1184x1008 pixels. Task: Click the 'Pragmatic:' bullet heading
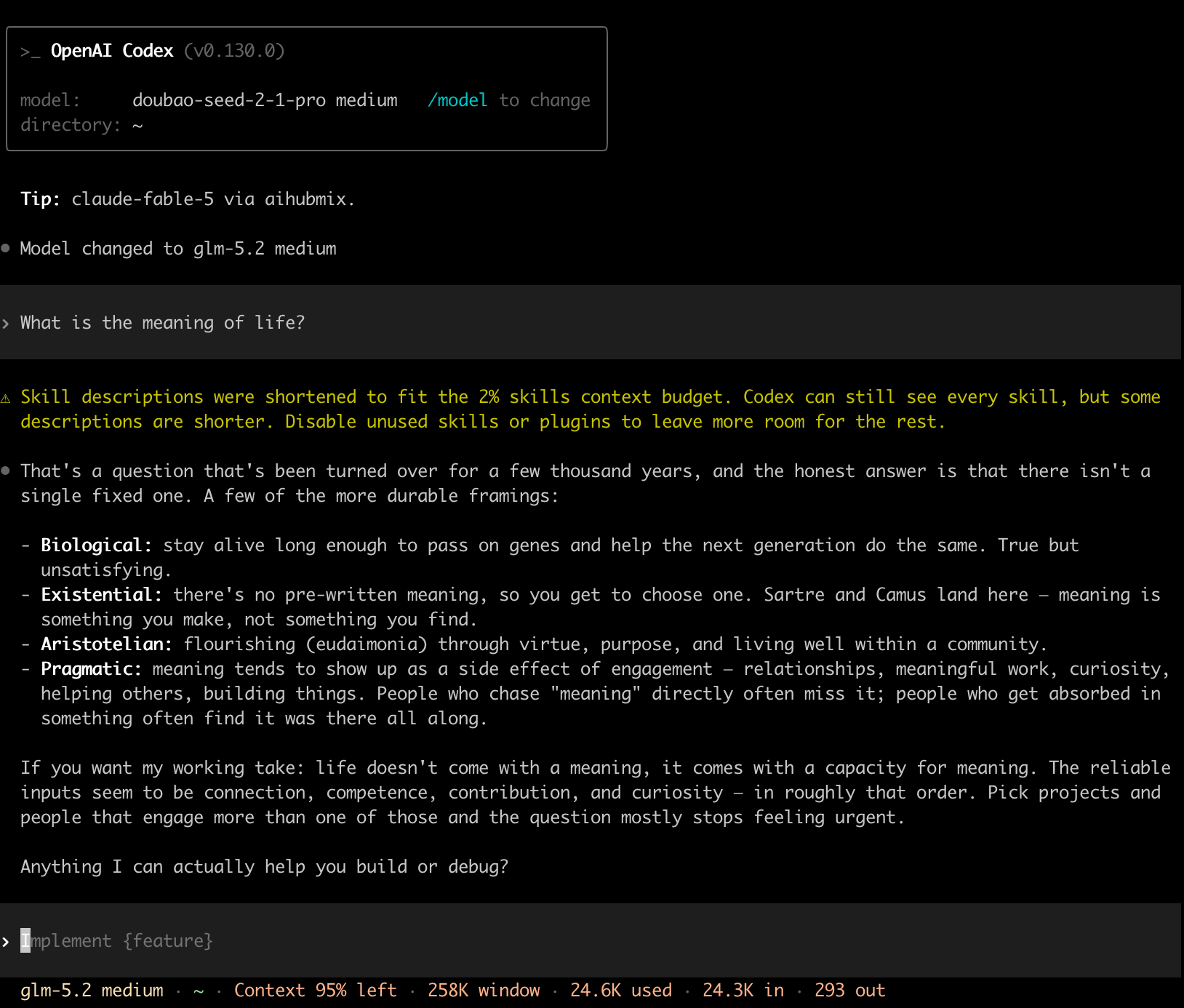(91, 669)
